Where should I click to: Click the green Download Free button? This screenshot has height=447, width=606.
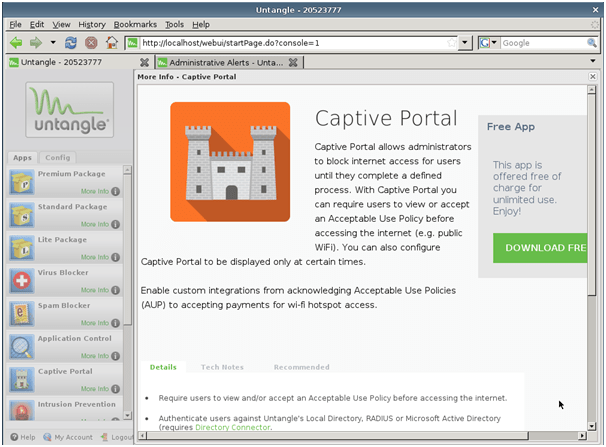pos(540,248)
